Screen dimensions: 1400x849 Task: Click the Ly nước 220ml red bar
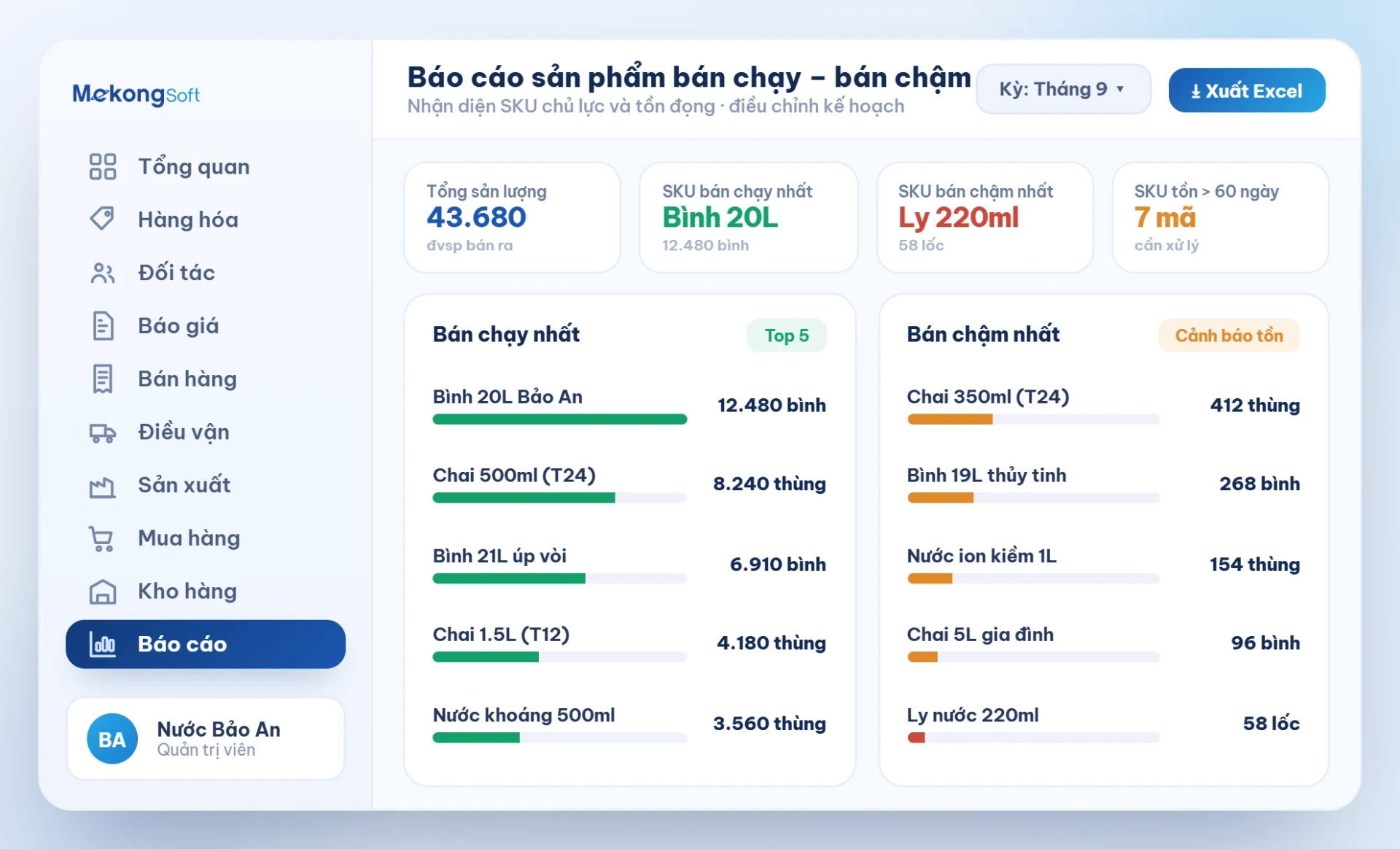tap(917, 737)
